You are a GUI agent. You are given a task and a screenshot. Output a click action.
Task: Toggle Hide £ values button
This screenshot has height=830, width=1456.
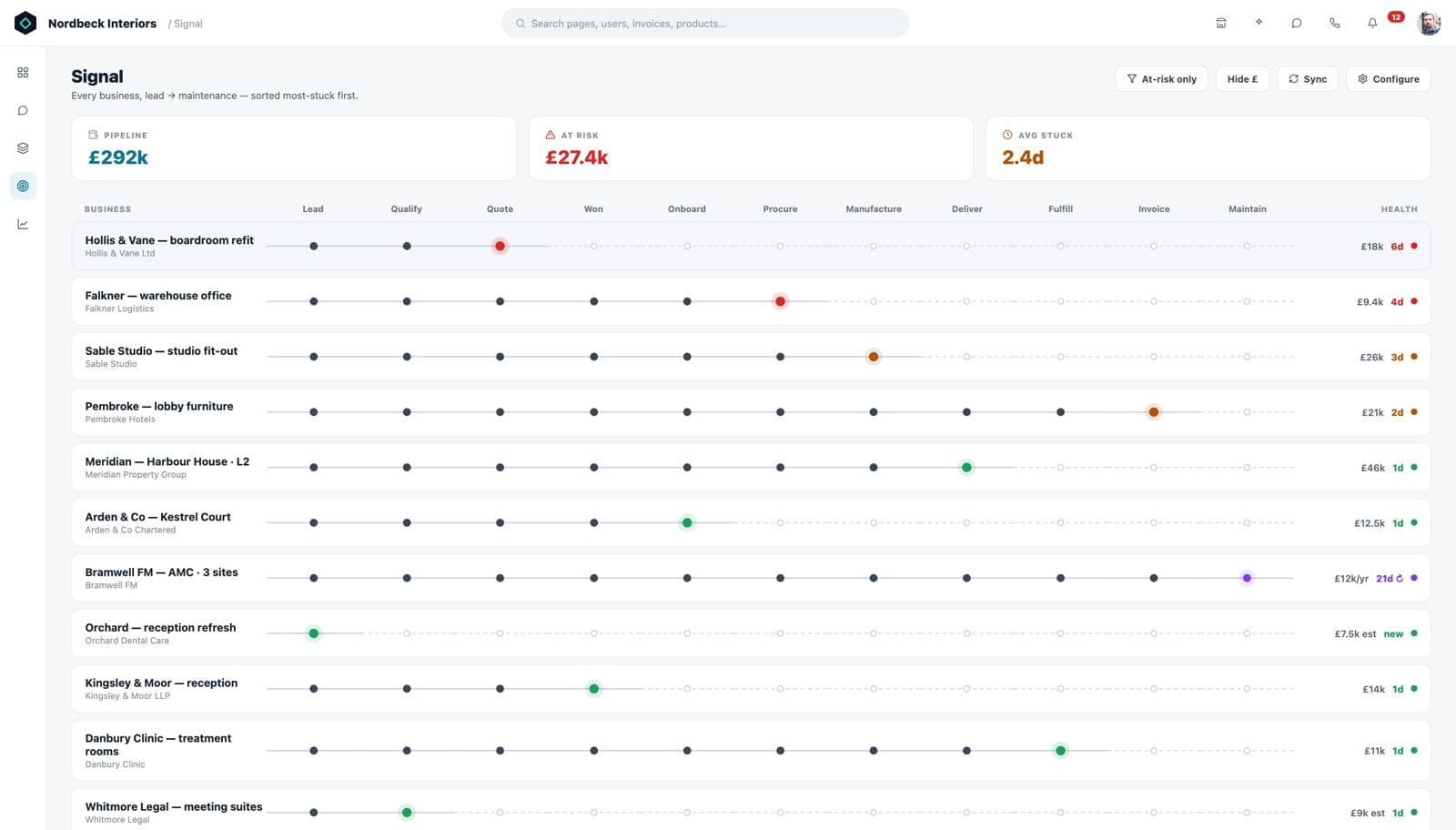pos(1242,79)
